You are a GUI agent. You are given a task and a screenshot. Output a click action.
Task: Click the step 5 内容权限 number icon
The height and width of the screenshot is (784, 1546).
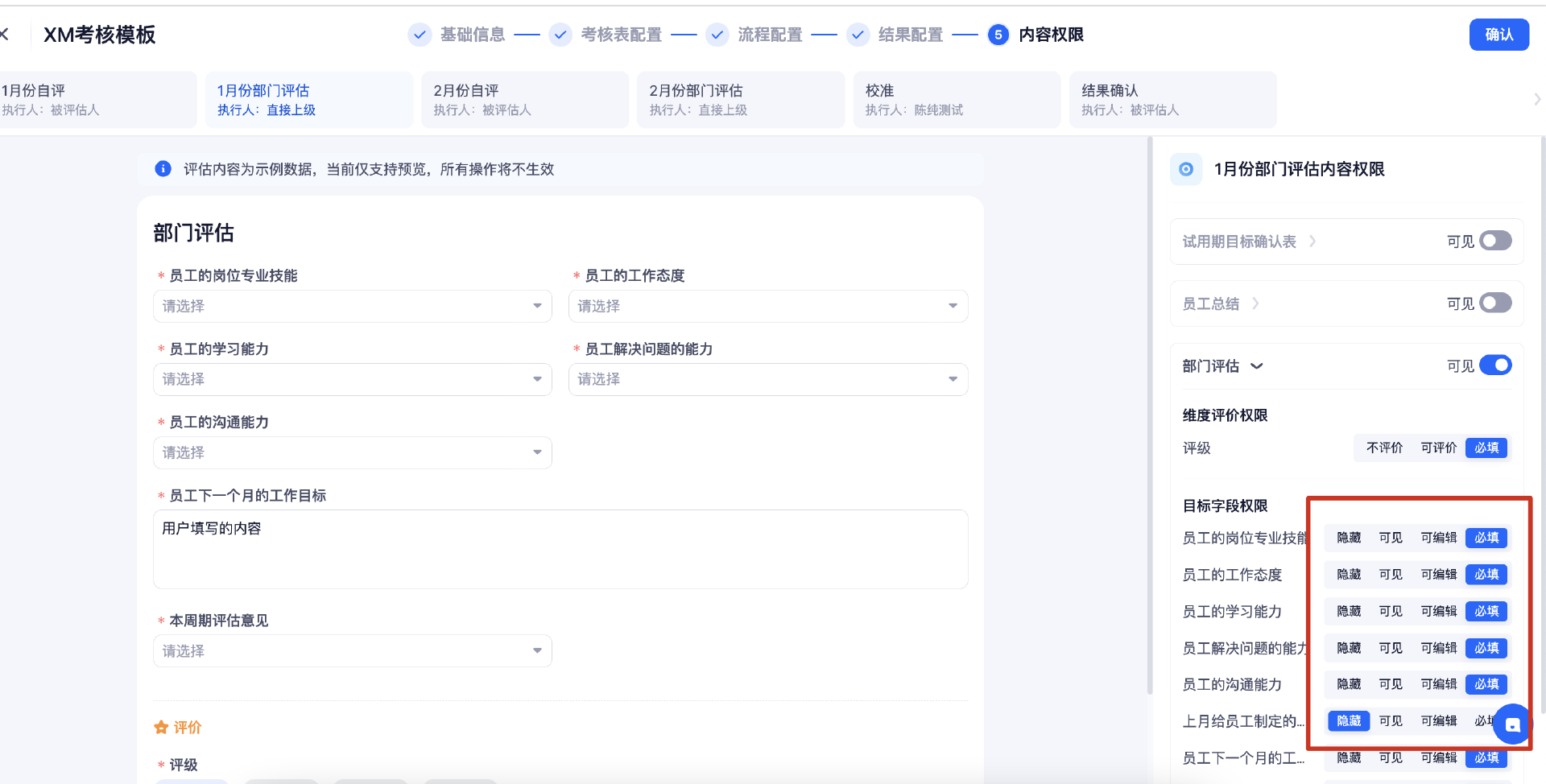[998, 35]
